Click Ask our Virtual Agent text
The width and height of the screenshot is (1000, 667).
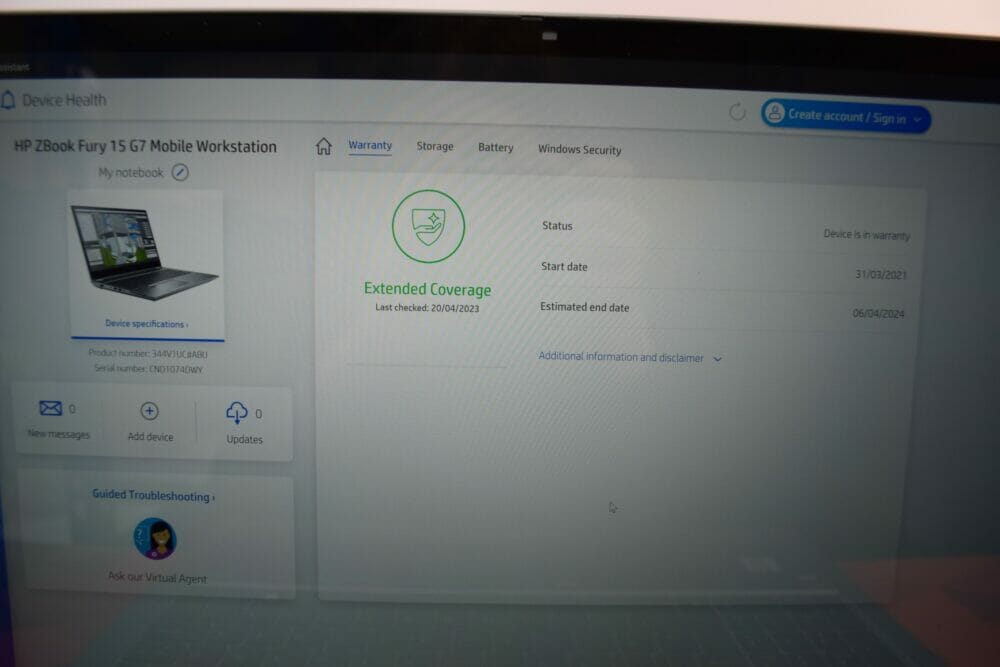(157, 577)
